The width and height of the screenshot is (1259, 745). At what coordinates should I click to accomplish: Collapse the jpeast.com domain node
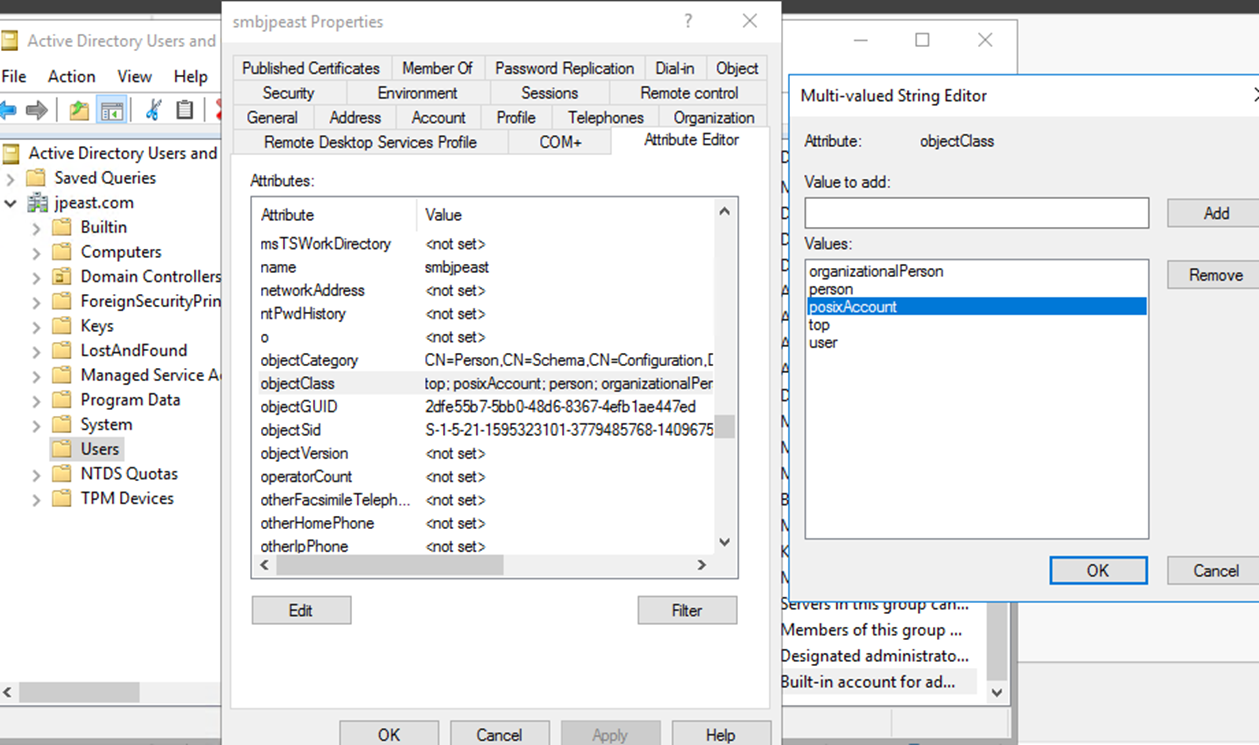(x=10, y=203)
